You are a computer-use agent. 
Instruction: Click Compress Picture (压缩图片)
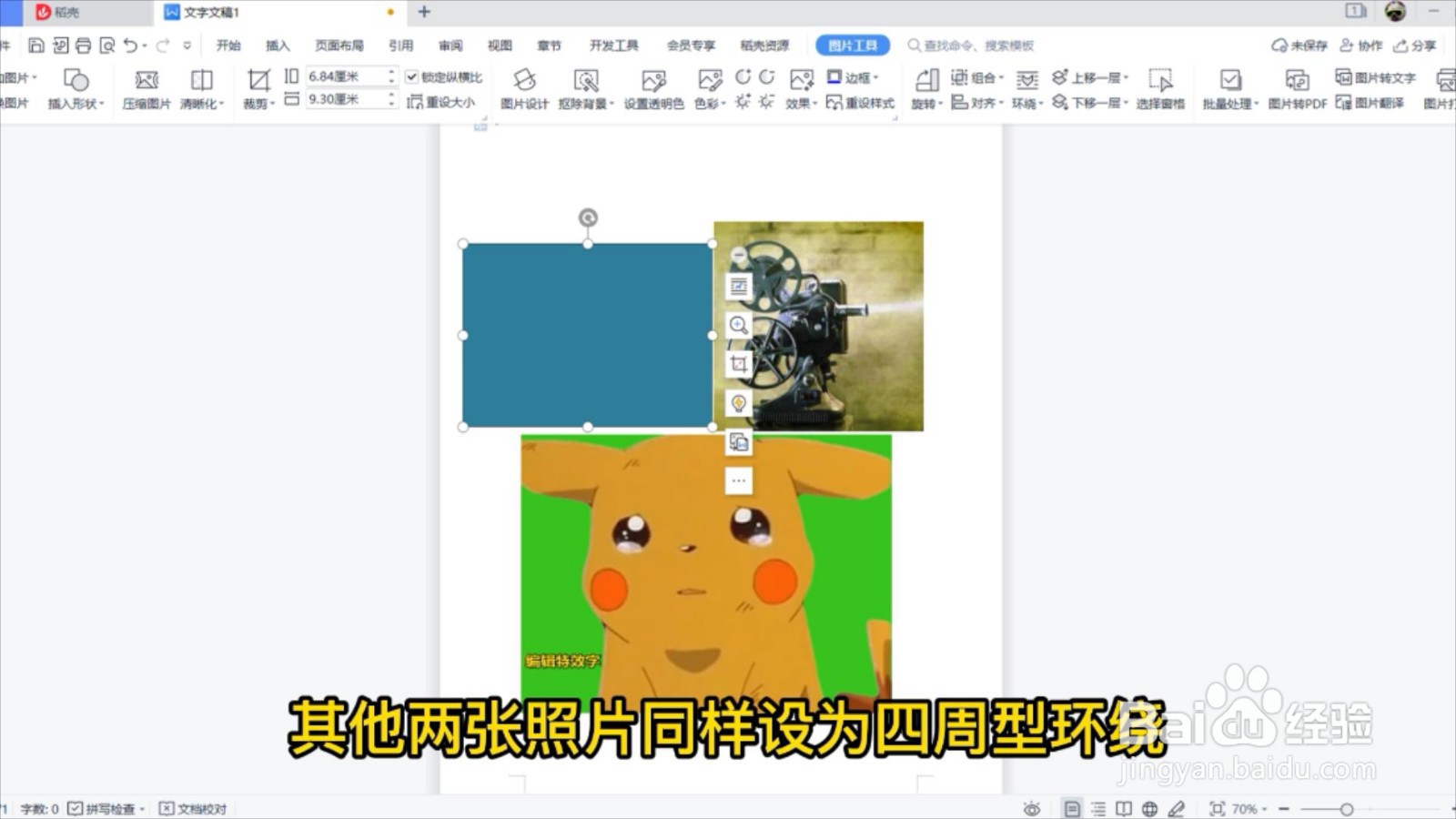[147, 89]
